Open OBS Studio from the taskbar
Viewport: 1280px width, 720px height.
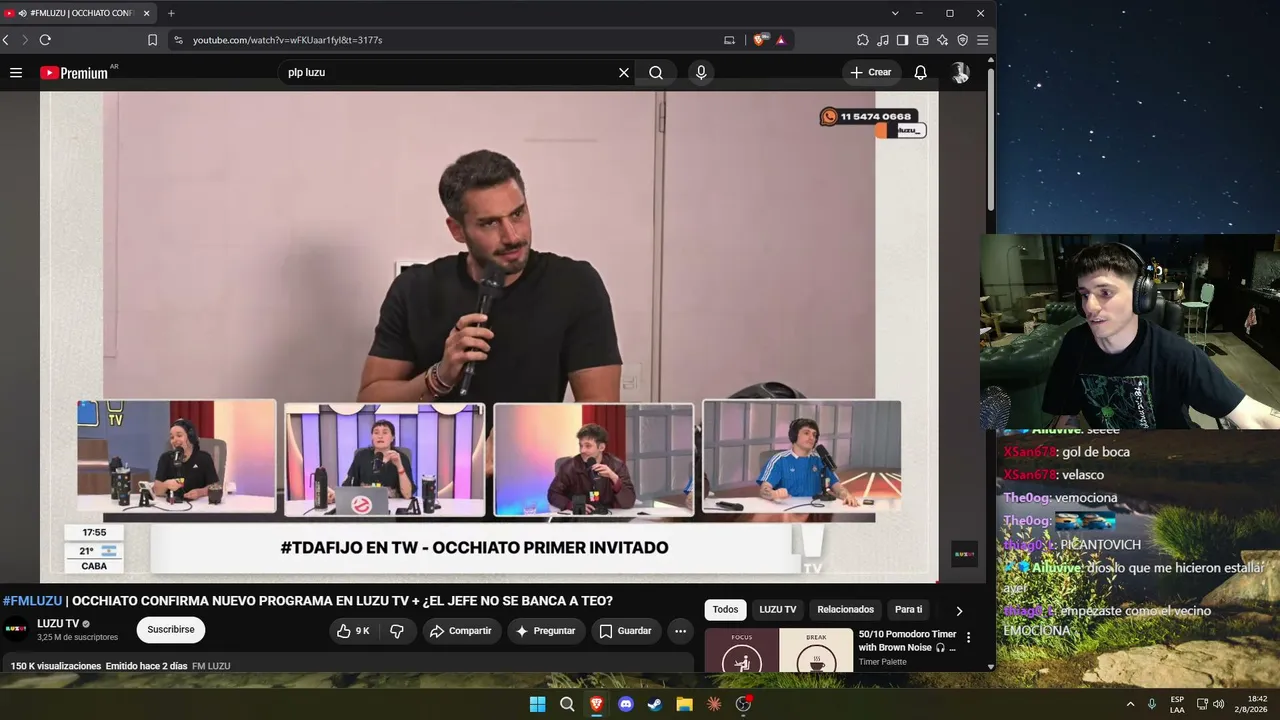743,704
